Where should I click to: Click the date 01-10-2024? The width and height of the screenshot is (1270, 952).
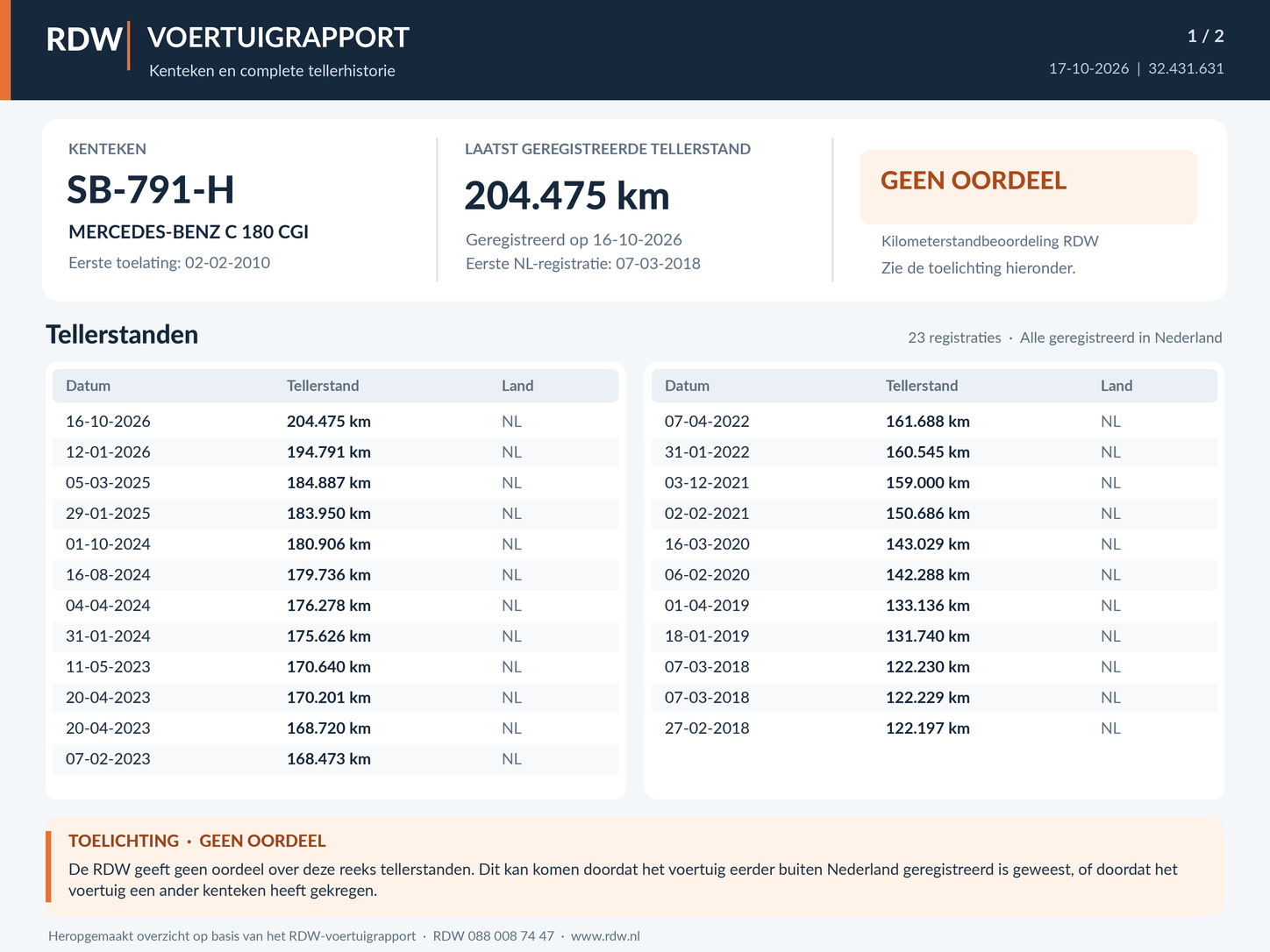(x=108, y=544)
